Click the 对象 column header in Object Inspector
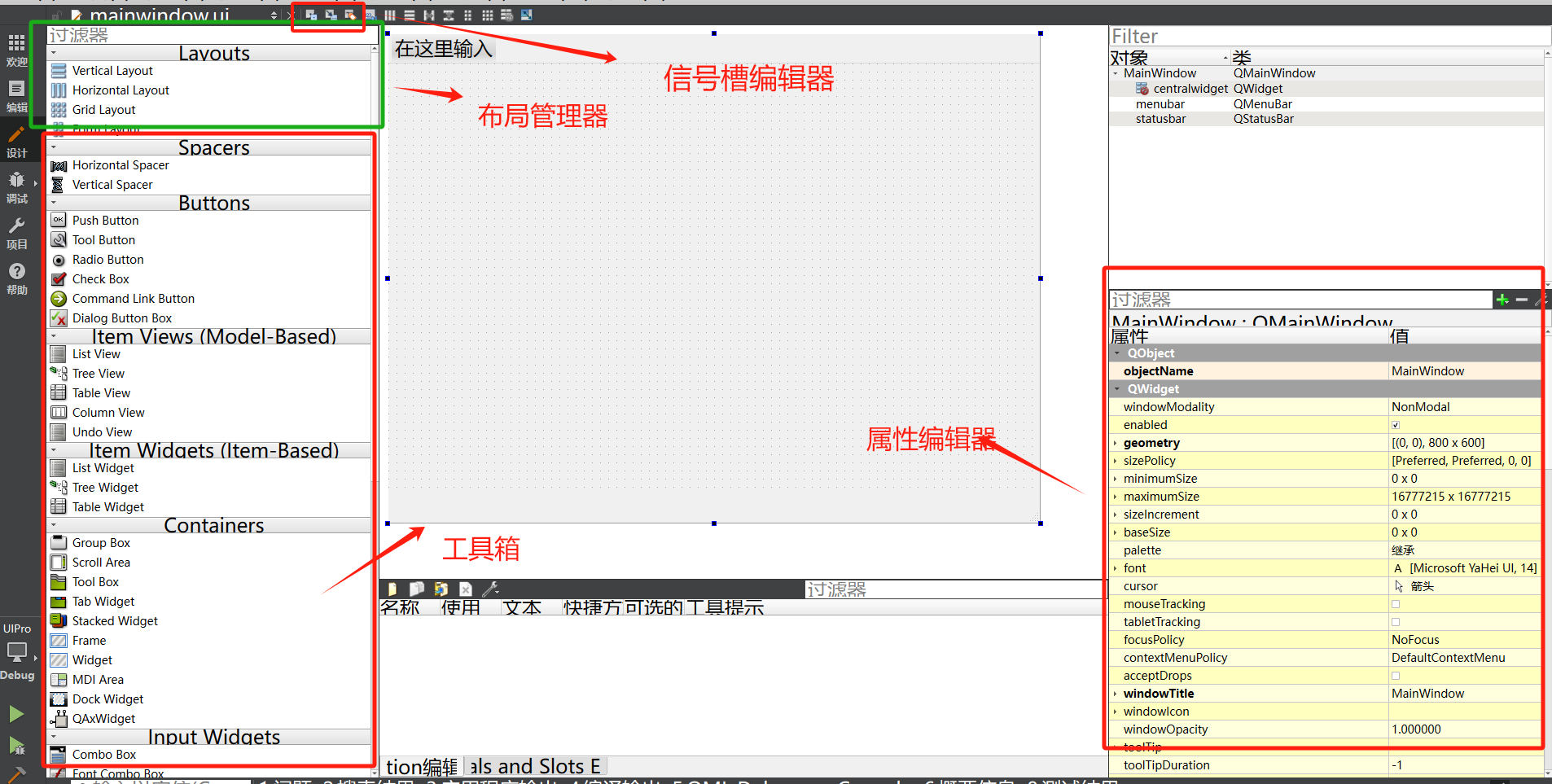This screenshot has height=784, width=1552. [1168, 58]
